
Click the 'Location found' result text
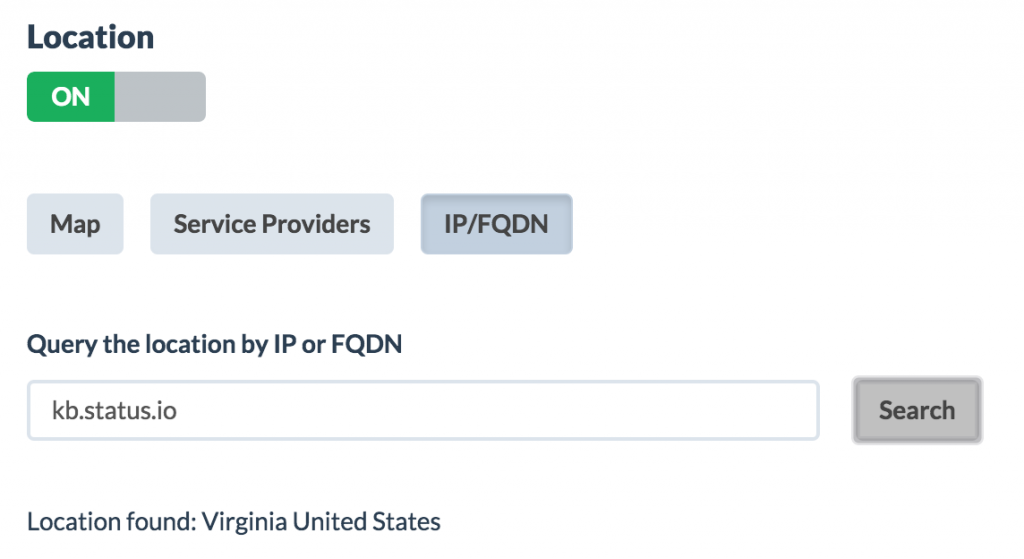[111, 522]
